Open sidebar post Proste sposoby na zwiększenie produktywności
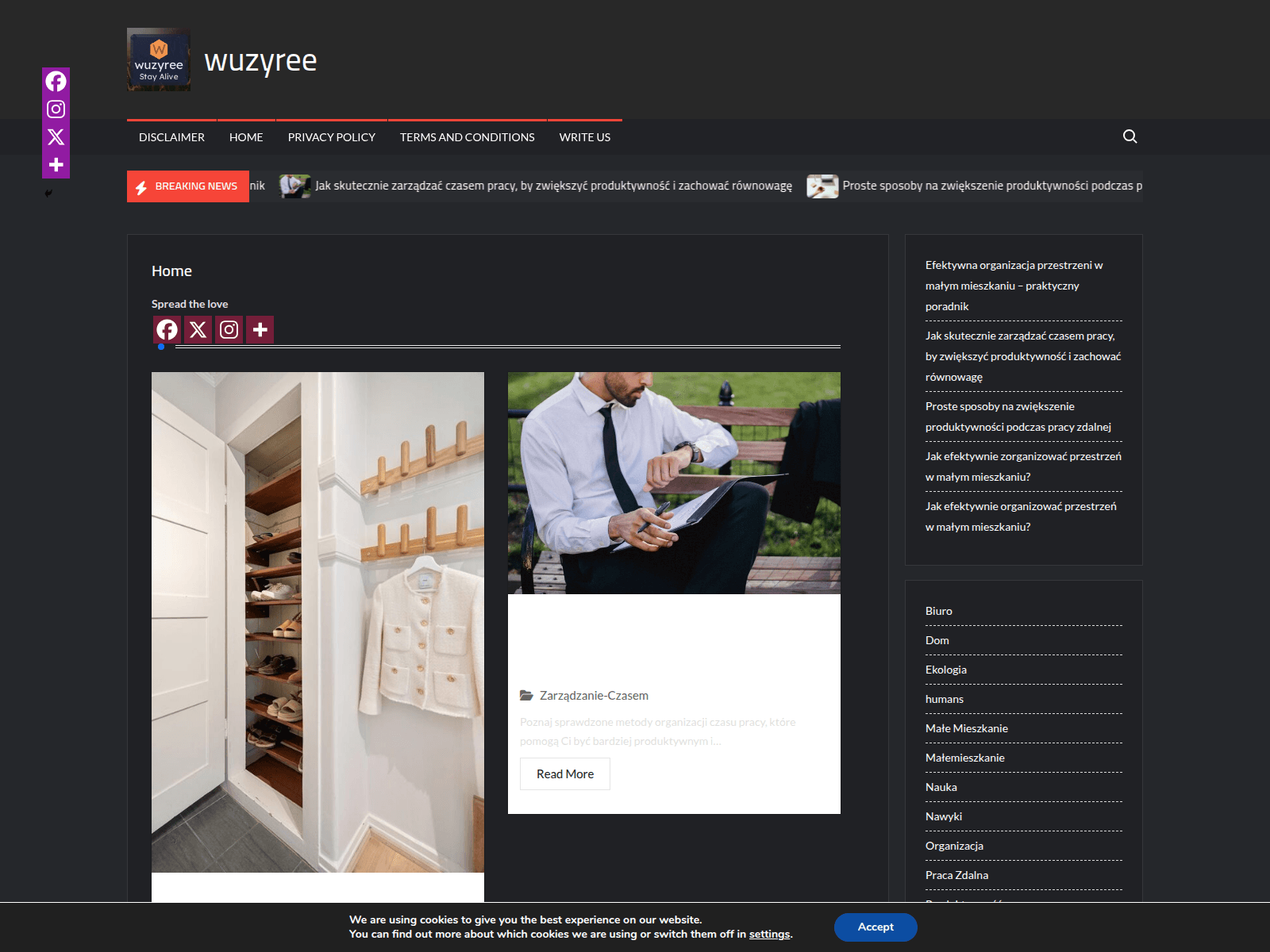Screen dimensions: 1270x952 click(1018, 416)
